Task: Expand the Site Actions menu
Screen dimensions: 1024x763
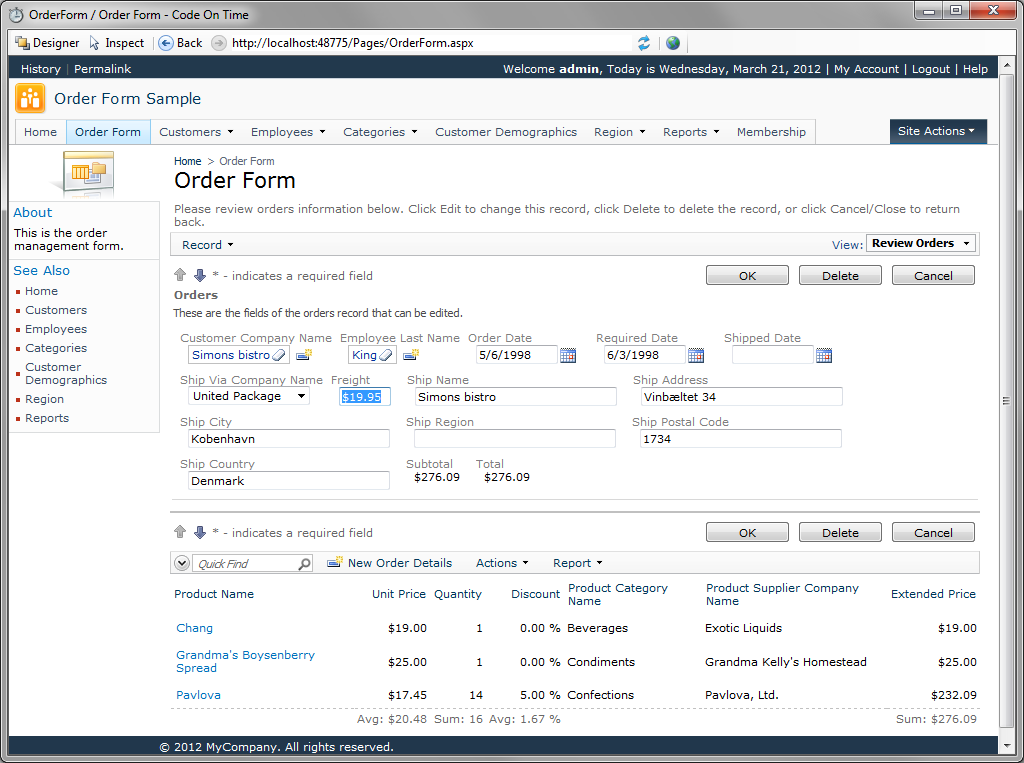Action: (938, 131)
